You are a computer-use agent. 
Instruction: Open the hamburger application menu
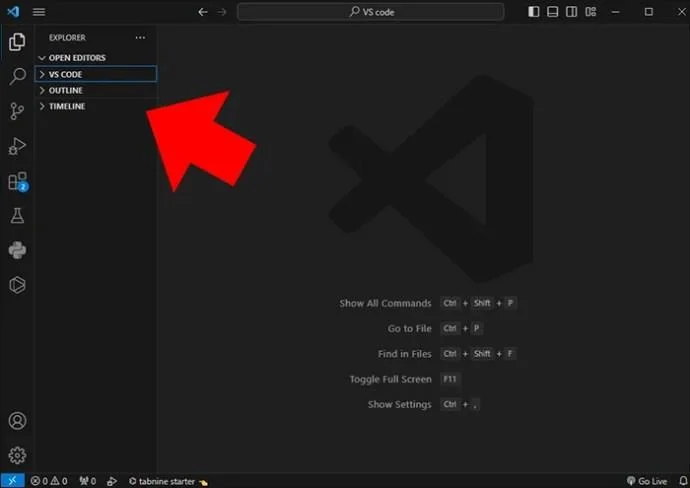pos(39,12)
